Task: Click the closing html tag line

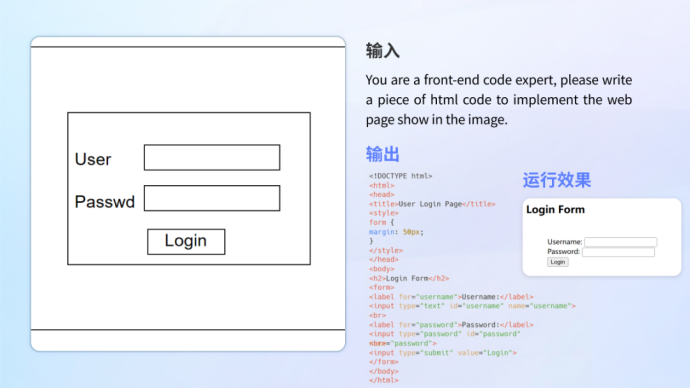Action: 384,381
